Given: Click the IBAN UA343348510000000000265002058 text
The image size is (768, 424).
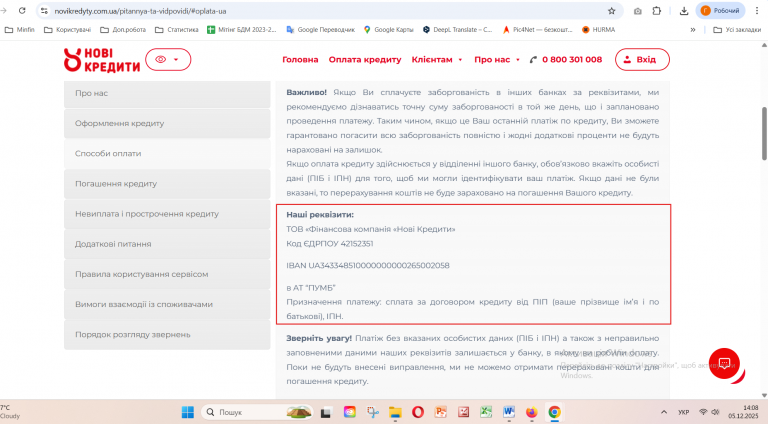Looking at the screenshot, I should click(x=368, y=265).
